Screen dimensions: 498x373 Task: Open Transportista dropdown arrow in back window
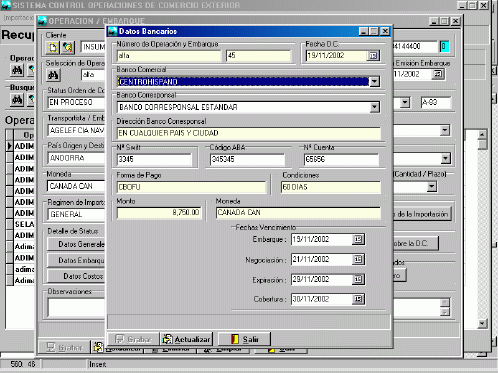(x=445, y=130)
